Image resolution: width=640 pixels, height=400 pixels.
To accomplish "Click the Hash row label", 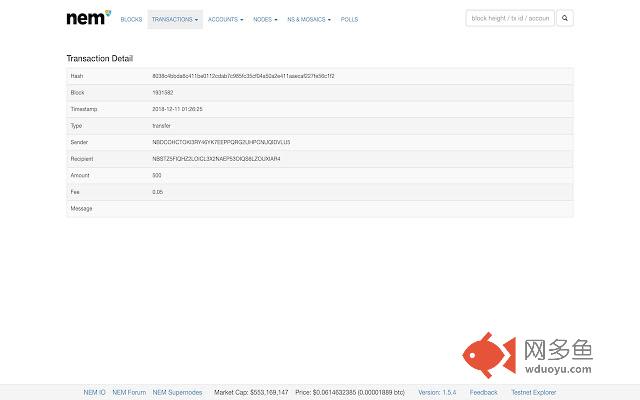I will pos(77,76).
